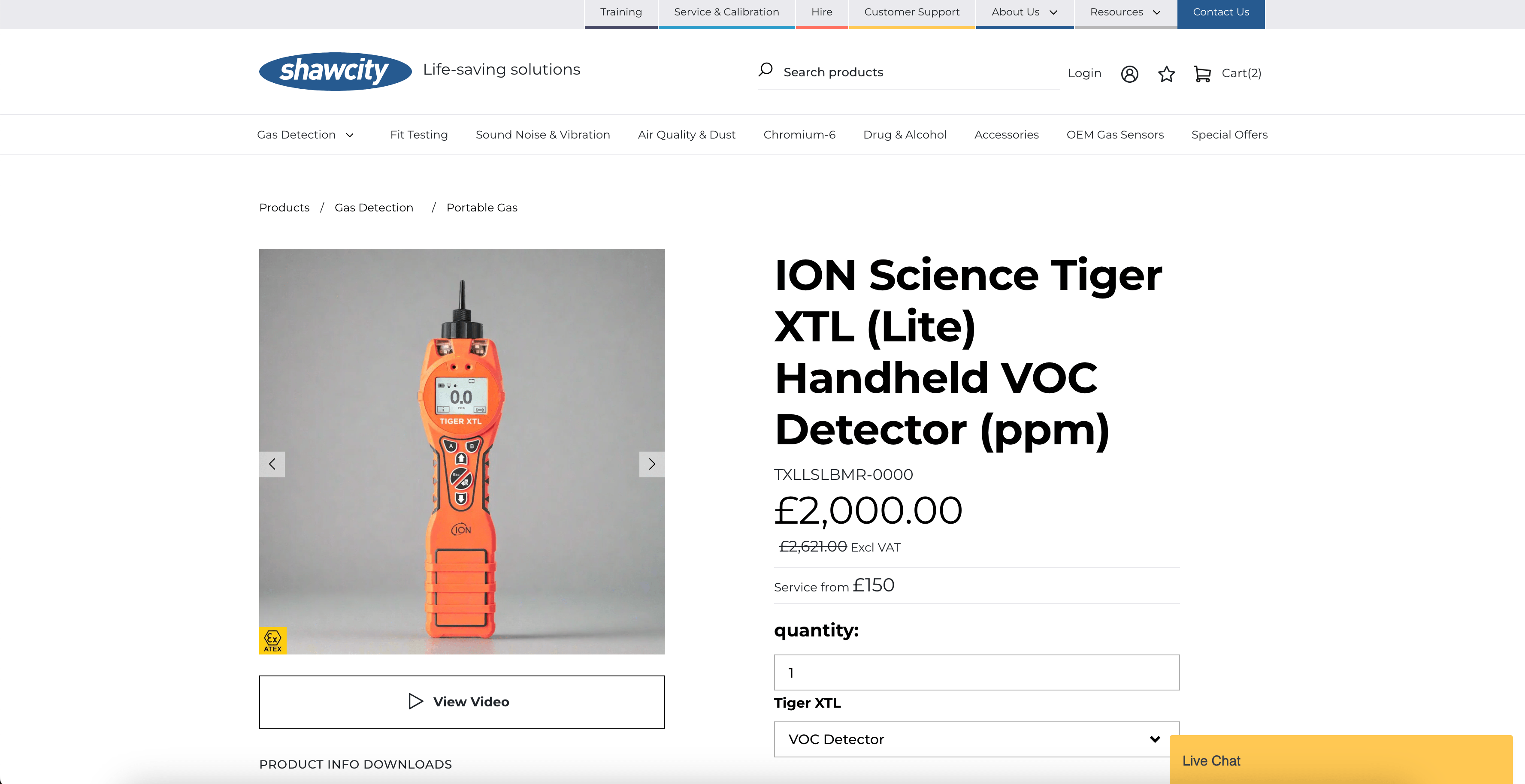This screenshot has height=784, width=1525.
Task: Open the VOC Detector select box
Action: 976,739
